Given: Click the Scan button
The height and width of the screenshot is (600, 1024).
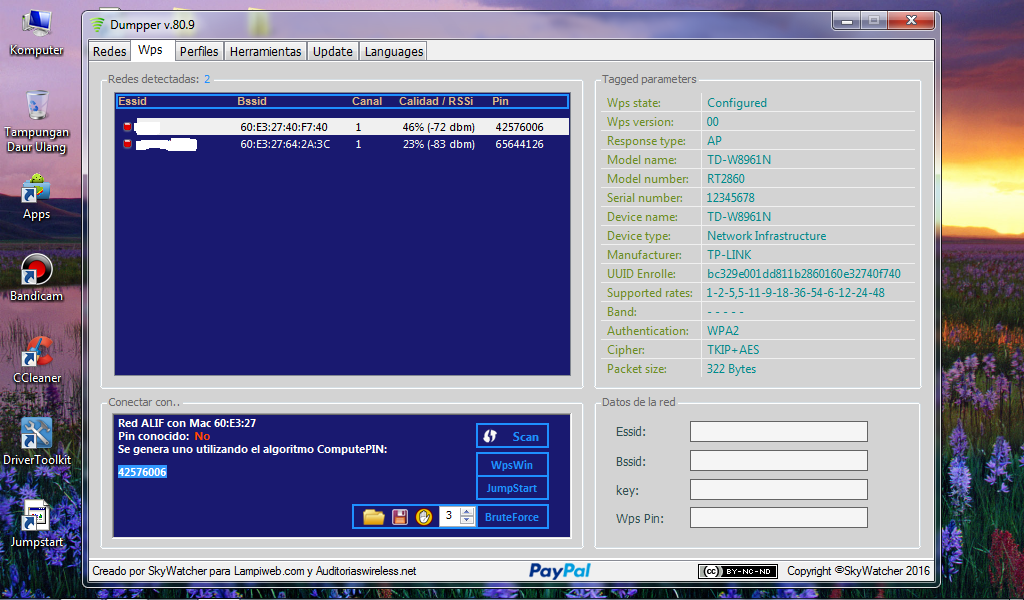Looking at the screenshot, I should [512, 436].
